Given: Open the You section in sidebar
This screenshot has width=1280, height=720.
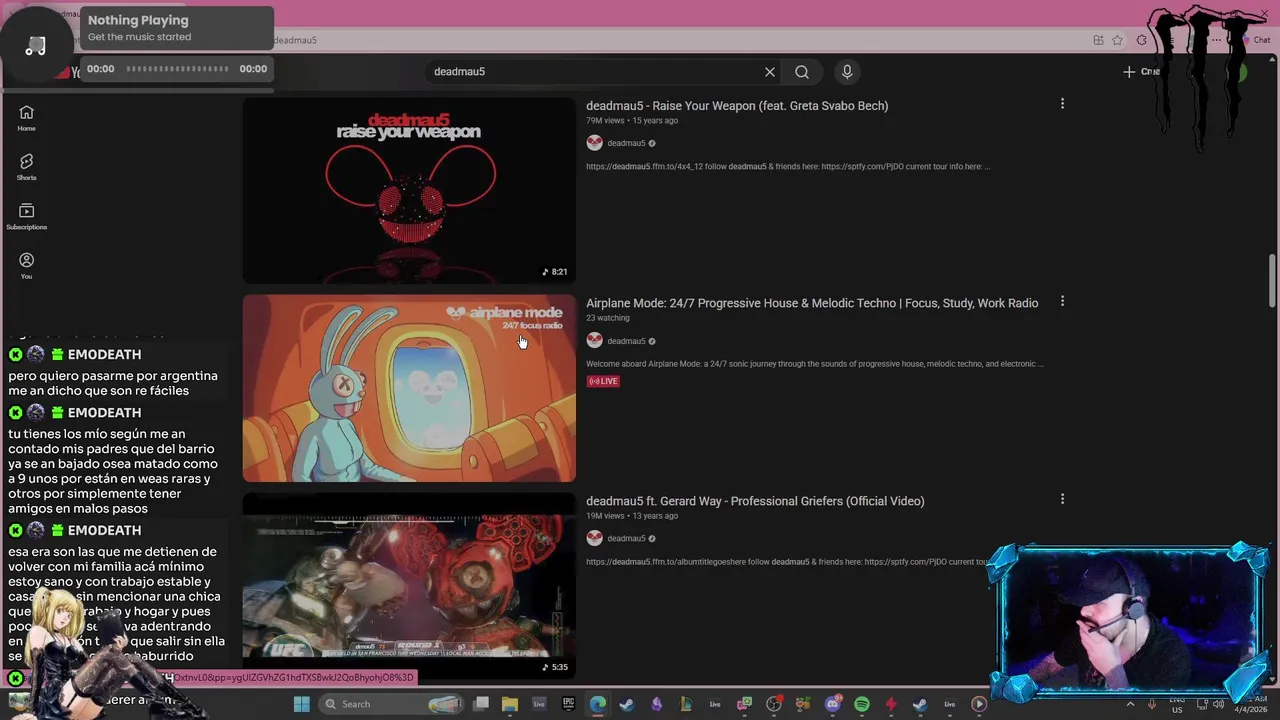Looking at the screenshot, I should point(26,265).
